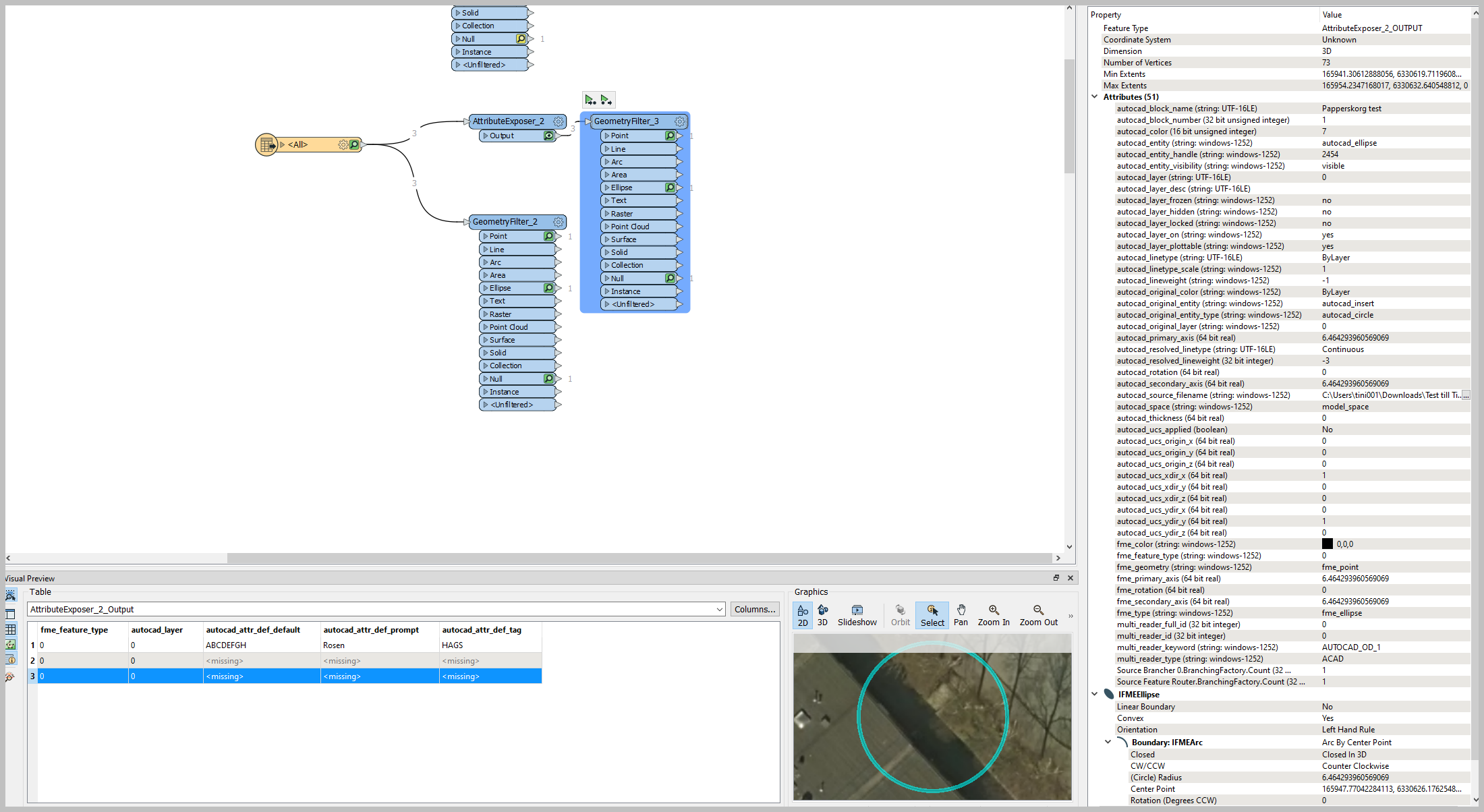Toggle the window layout icon in Visual Preview sidebar

click(x=10, y=614)
